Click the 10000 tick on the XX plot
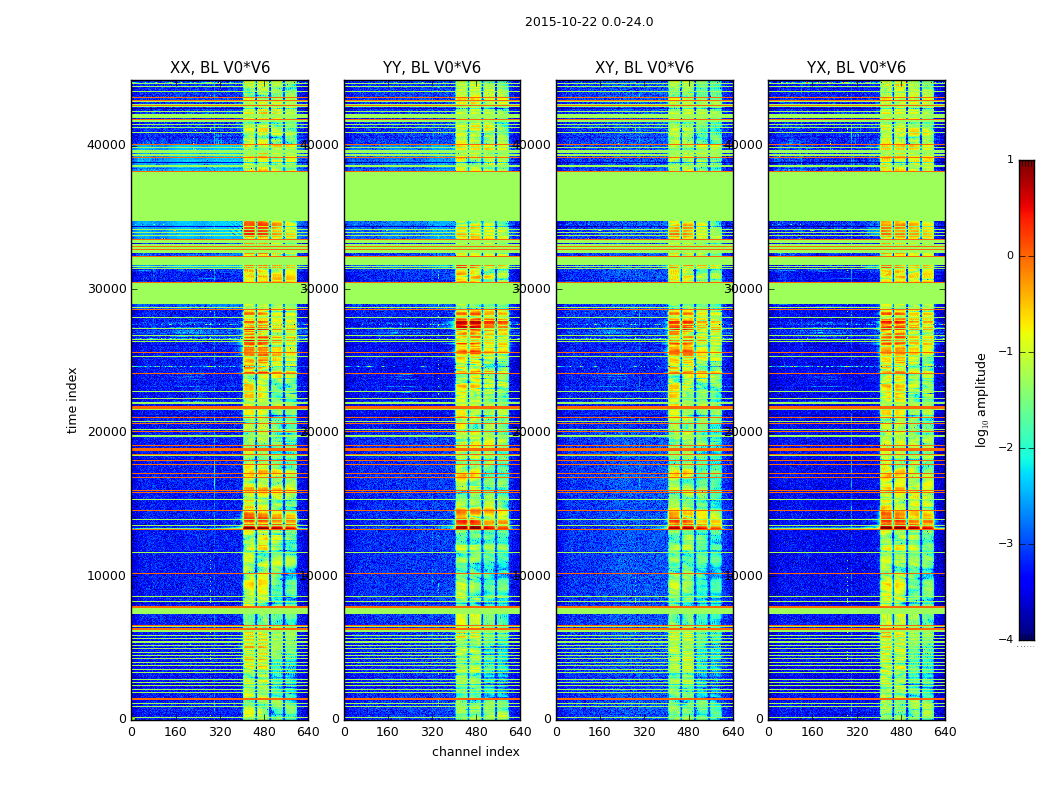The height and width of the screenshot is (800, 1050). [x=106, y=575]
